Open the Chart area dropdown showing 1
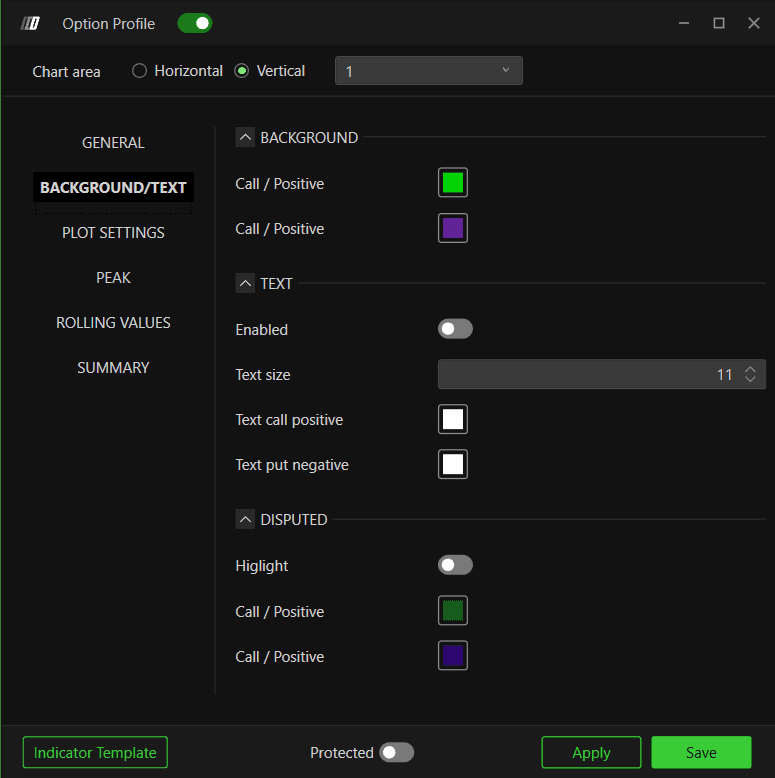Screen dimensions: 775x778 (x=429, y=70)
